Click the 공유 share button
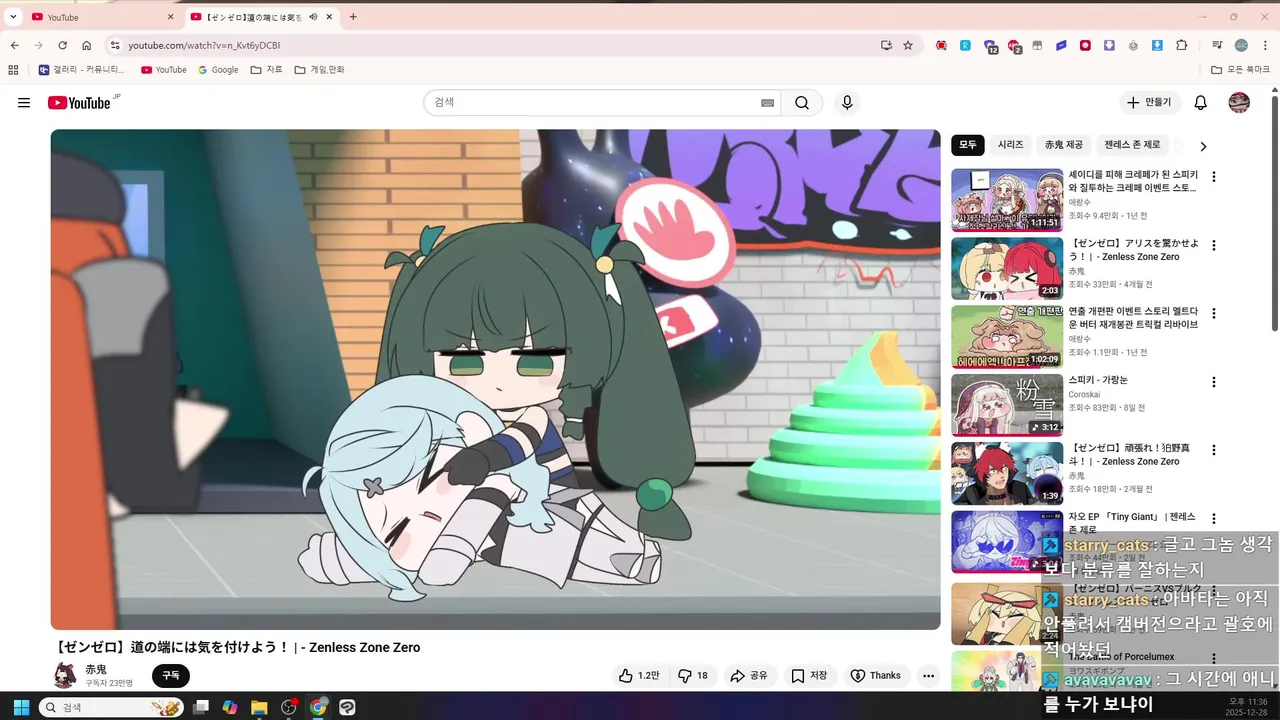Screen dimensions: 1280x720 point(749,676)
